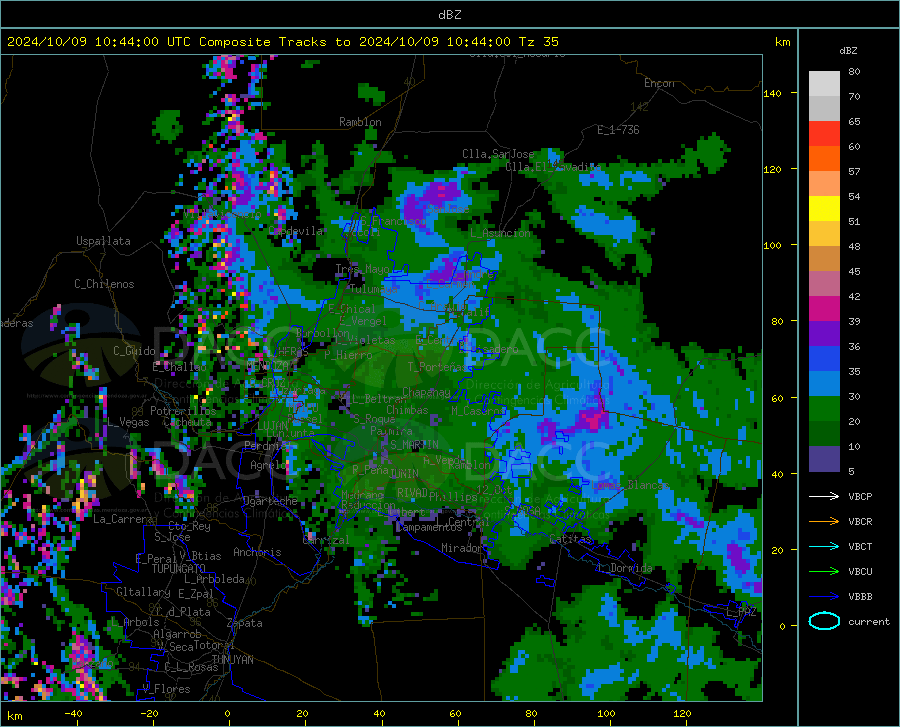Click the Zapata location label
The image size is (900, 727).
[245, 623]
